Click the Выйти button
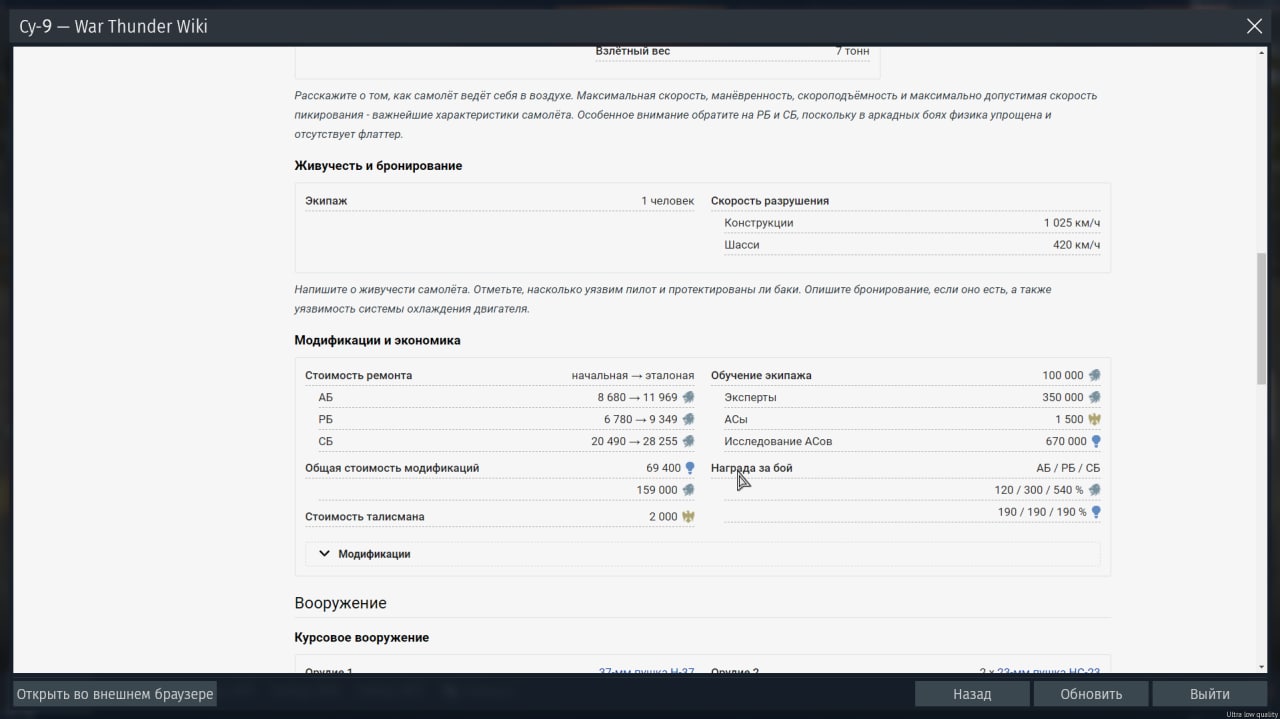The image size is (1280, 719). tap(1210, 694)
